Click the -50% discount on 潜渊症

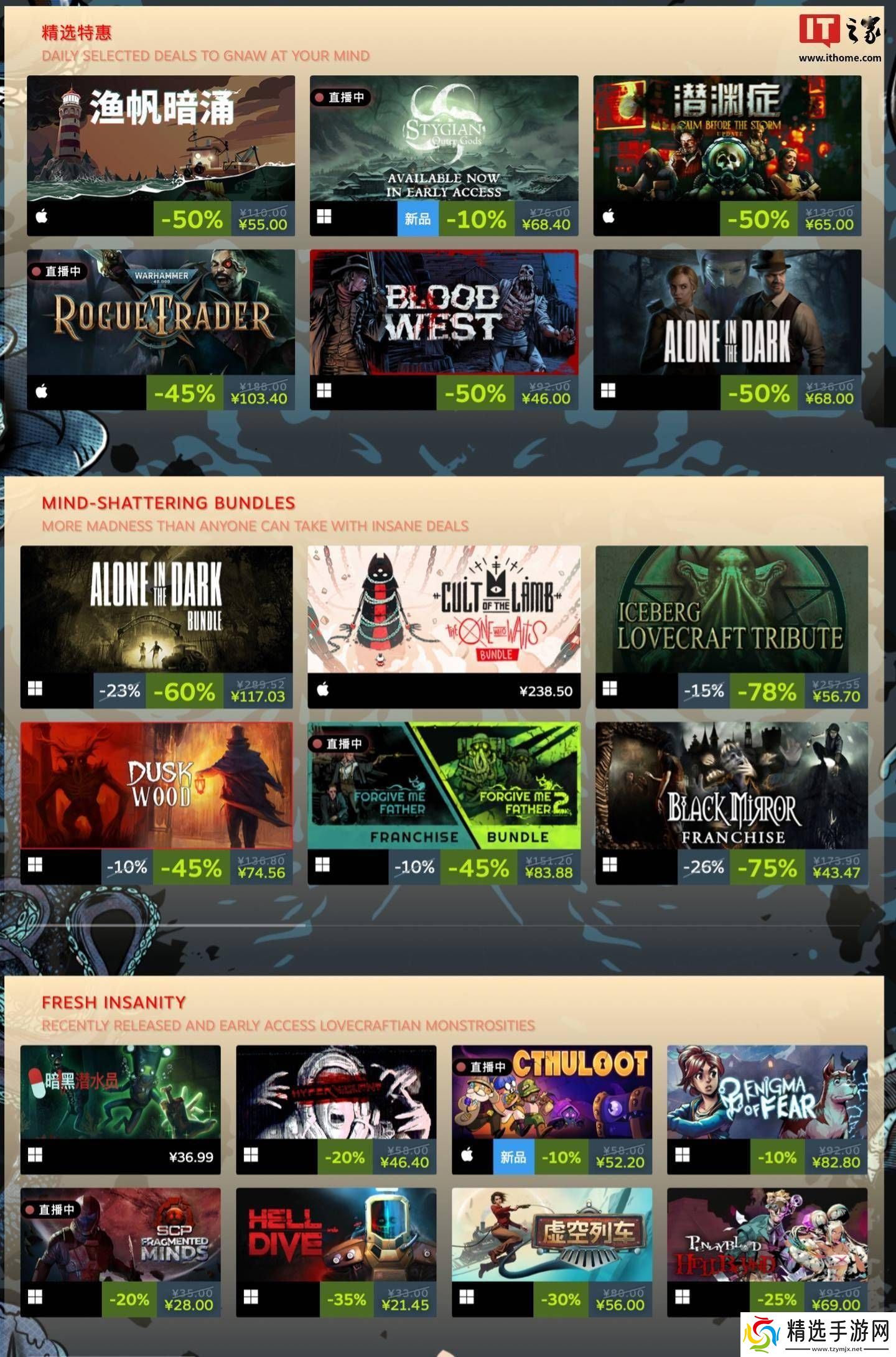[x=758, y=219]
